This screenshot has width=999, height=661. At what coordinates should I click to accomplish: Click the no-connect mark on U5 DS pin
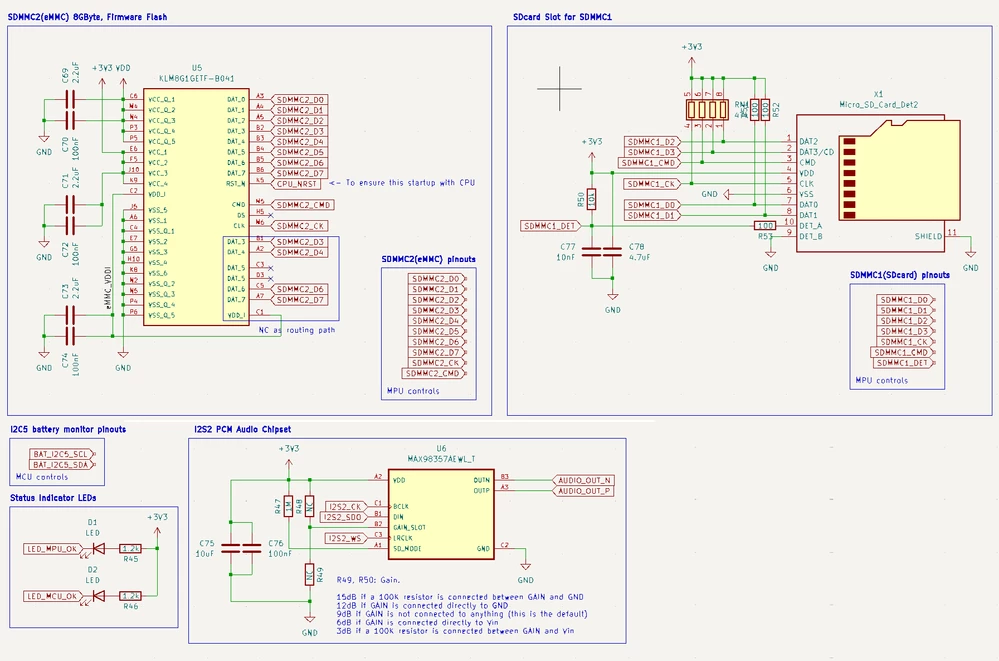[x=271, y=215]
